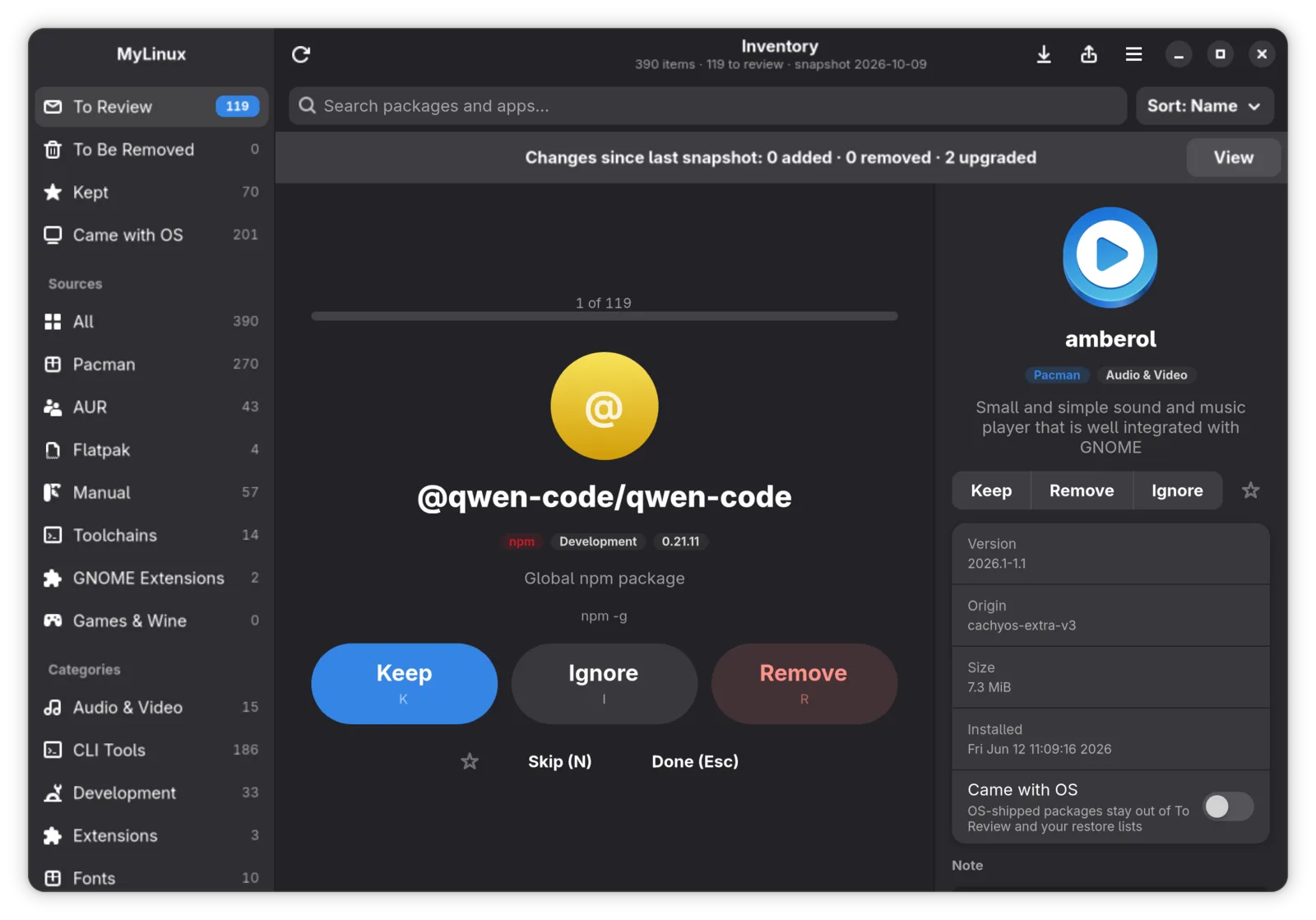Star the @qwen-code package below Keep button

(470, 761)
